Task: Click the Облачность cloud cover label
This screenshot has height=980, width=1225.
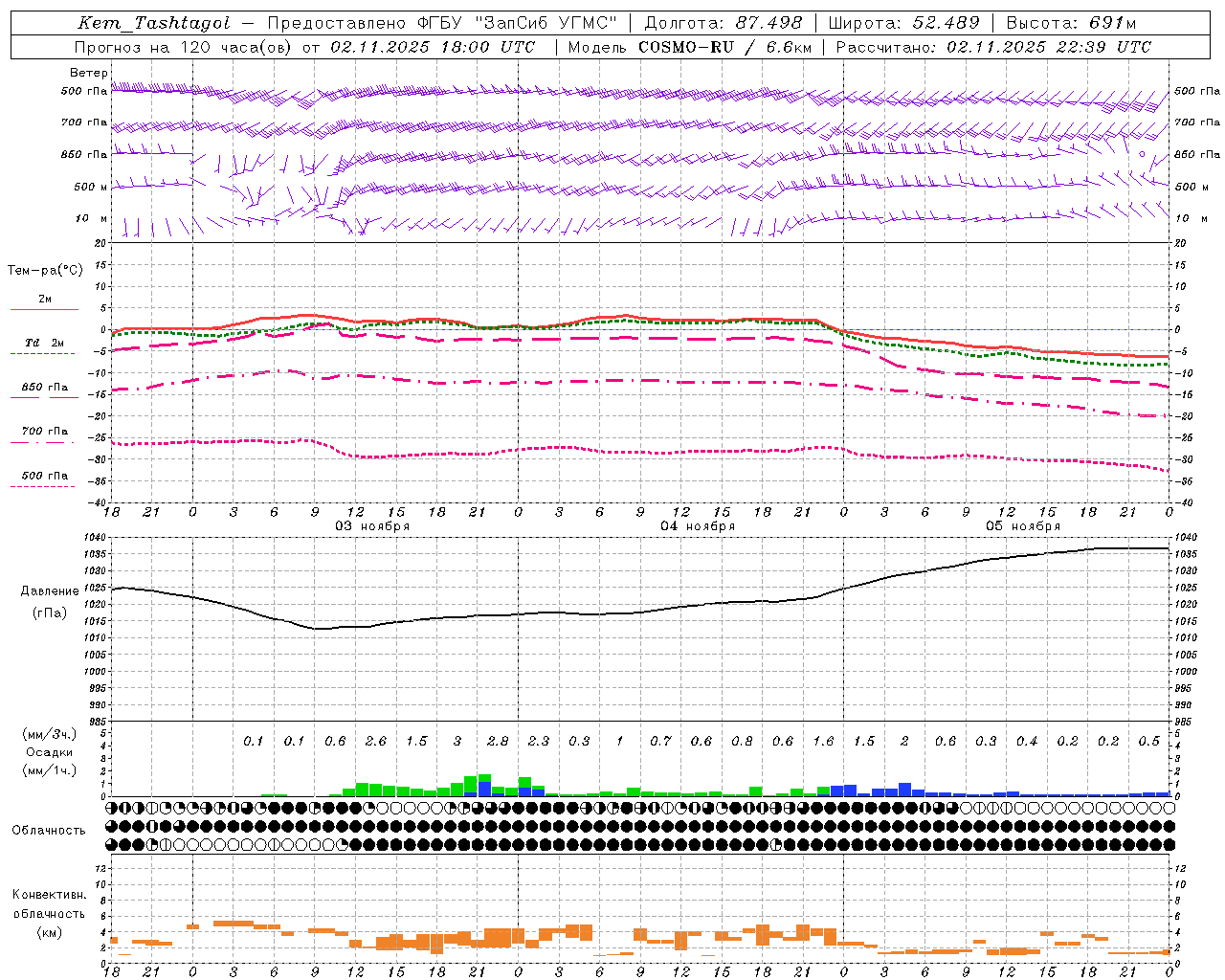Action: [x=49, y=831]
